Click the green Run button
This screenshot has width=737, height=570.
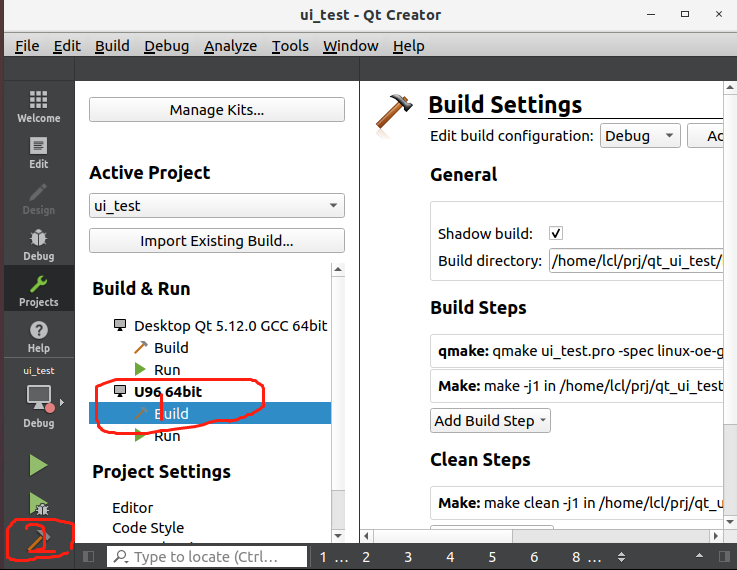click(38, 465)
